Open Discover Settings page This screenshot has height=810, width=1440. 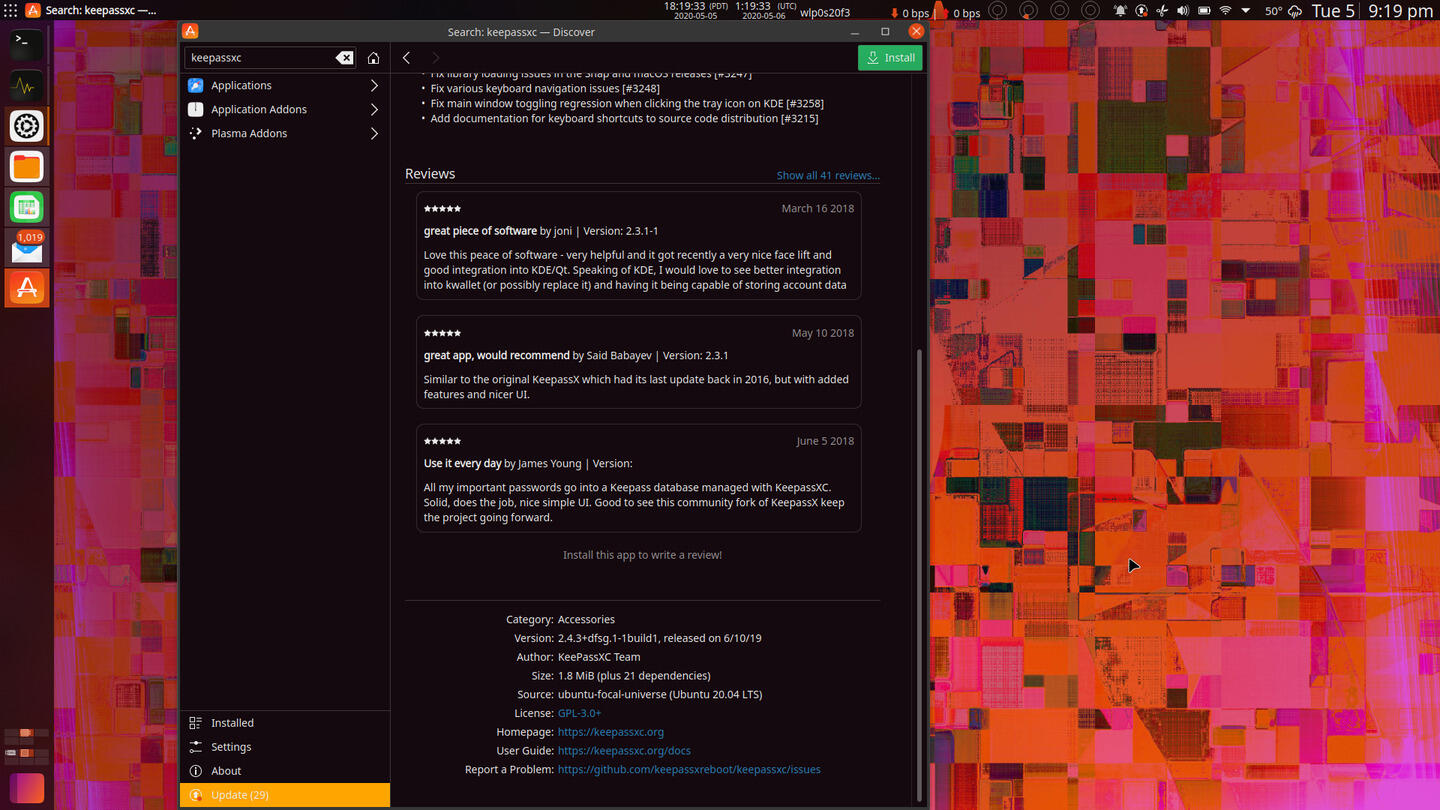pos(284,747)
